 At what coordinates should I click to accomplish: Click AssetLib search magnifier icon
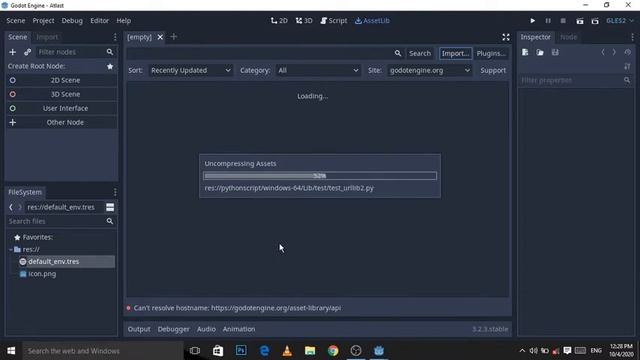398,53
